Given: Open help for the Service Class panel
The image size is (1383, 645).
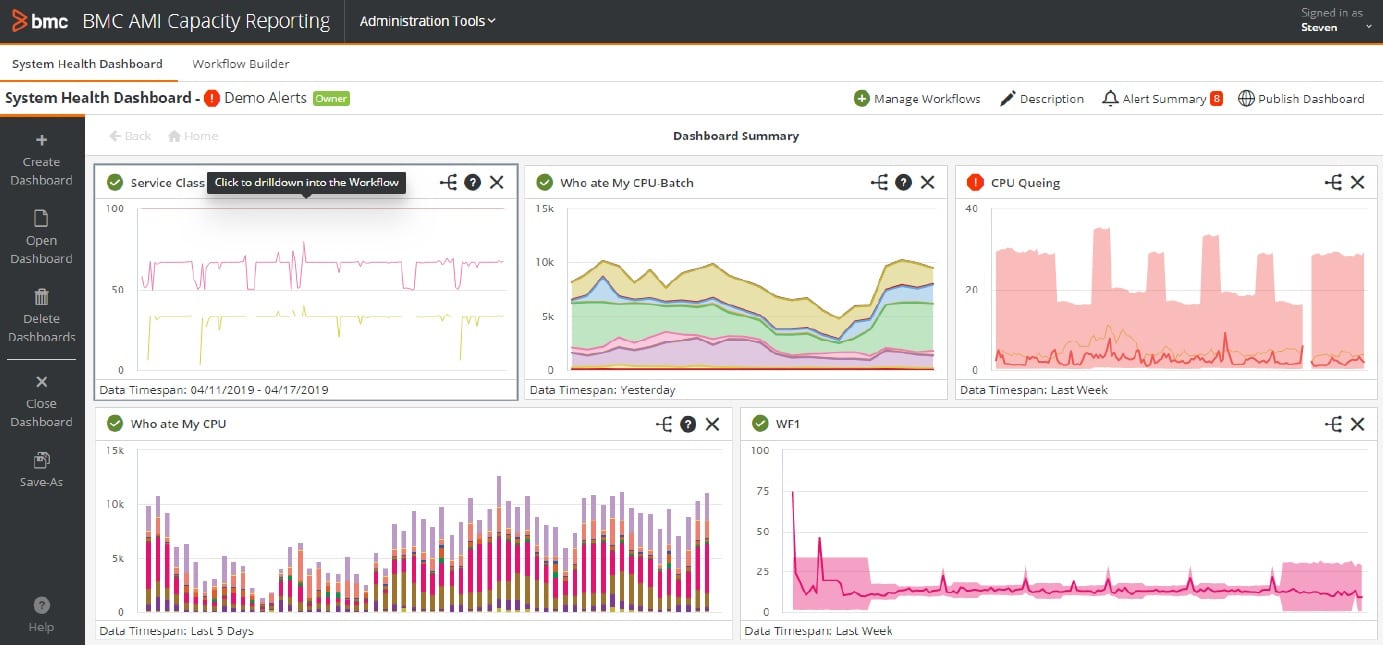Looking at the screenshot, I should point(473,182).
